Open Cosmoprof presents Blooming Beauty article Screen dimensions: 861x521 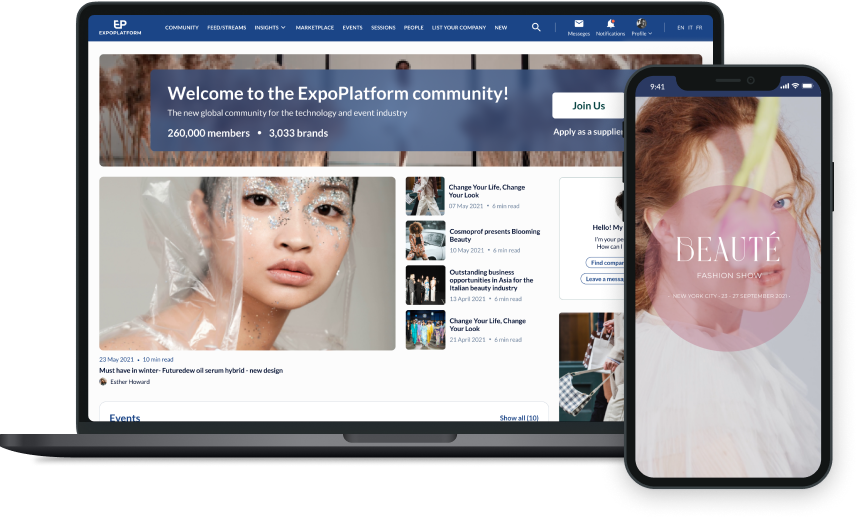tap(495, 236)
